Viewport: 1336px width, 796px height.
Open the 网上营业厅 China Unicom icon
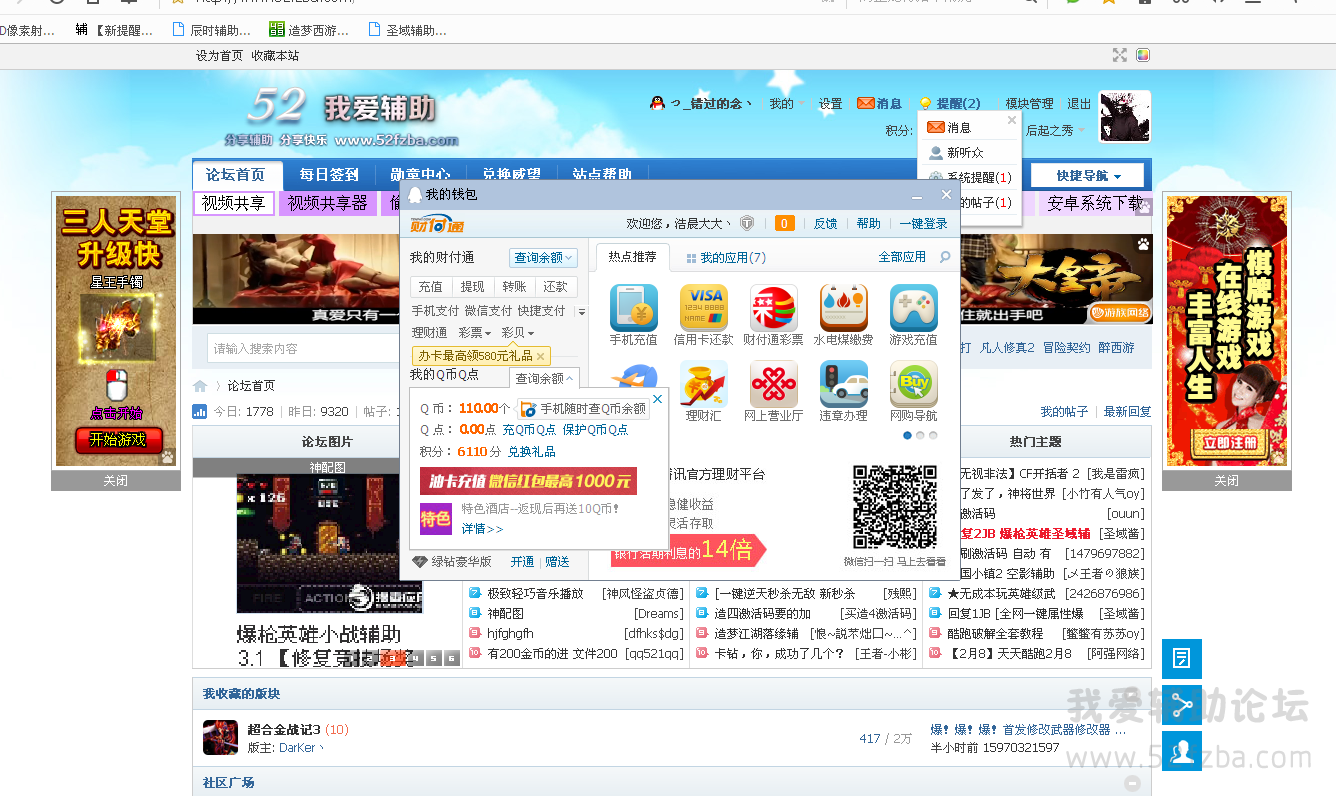pos(774,384)
